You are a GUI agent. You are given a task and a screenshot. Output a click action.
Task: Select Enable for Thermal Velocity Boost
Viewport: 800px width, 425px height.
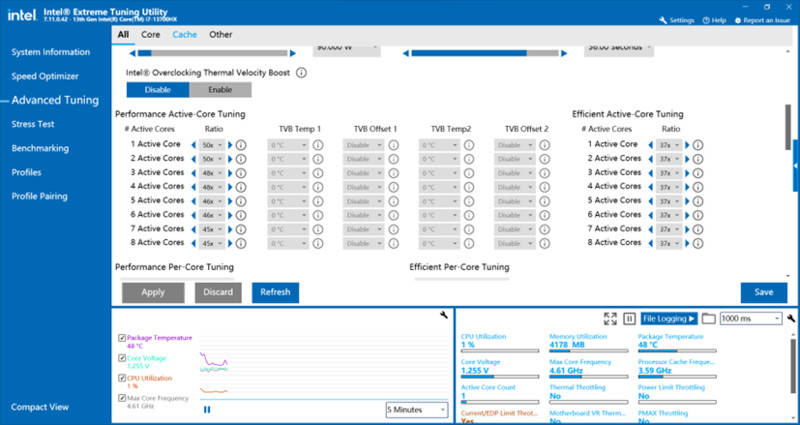pyautogui.click(x=220, y=90)
